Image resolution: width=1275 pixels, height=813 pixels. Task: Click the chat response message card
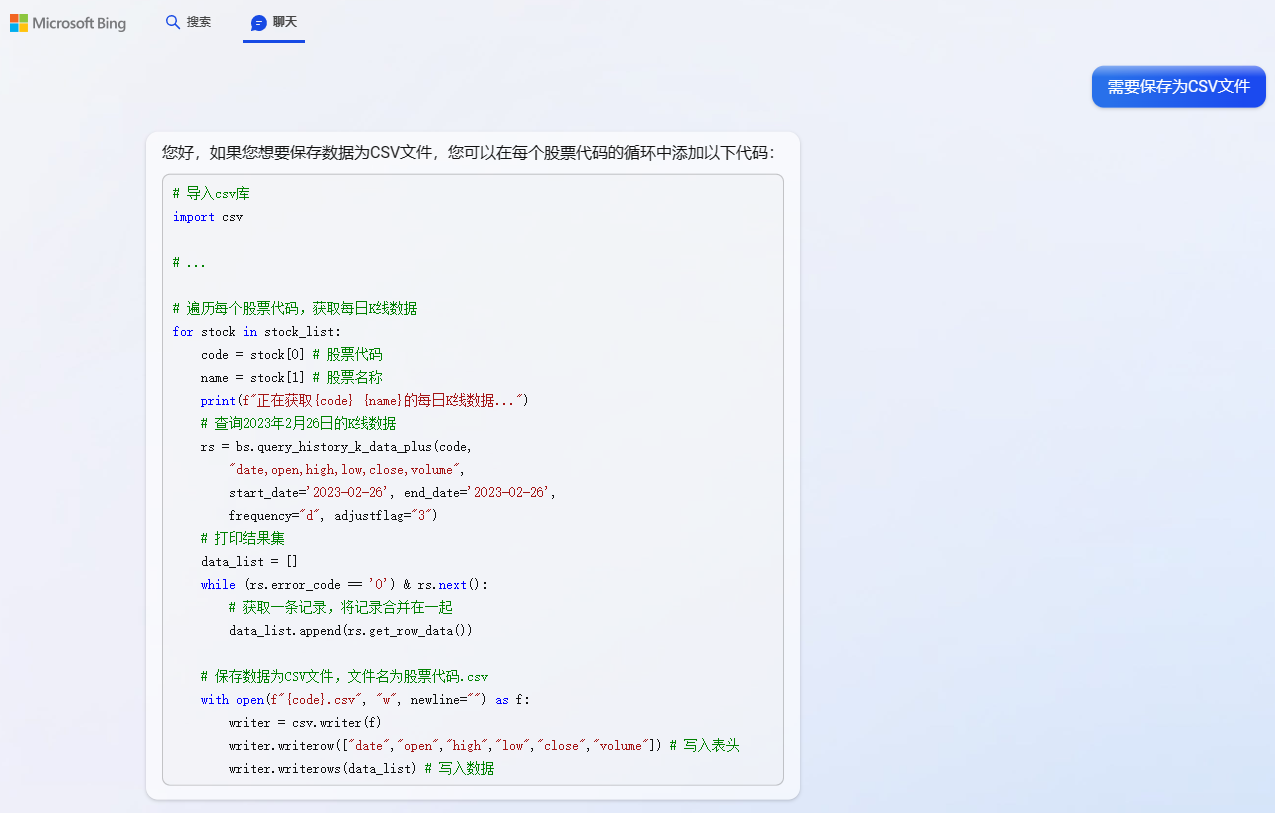pos(473,465)
